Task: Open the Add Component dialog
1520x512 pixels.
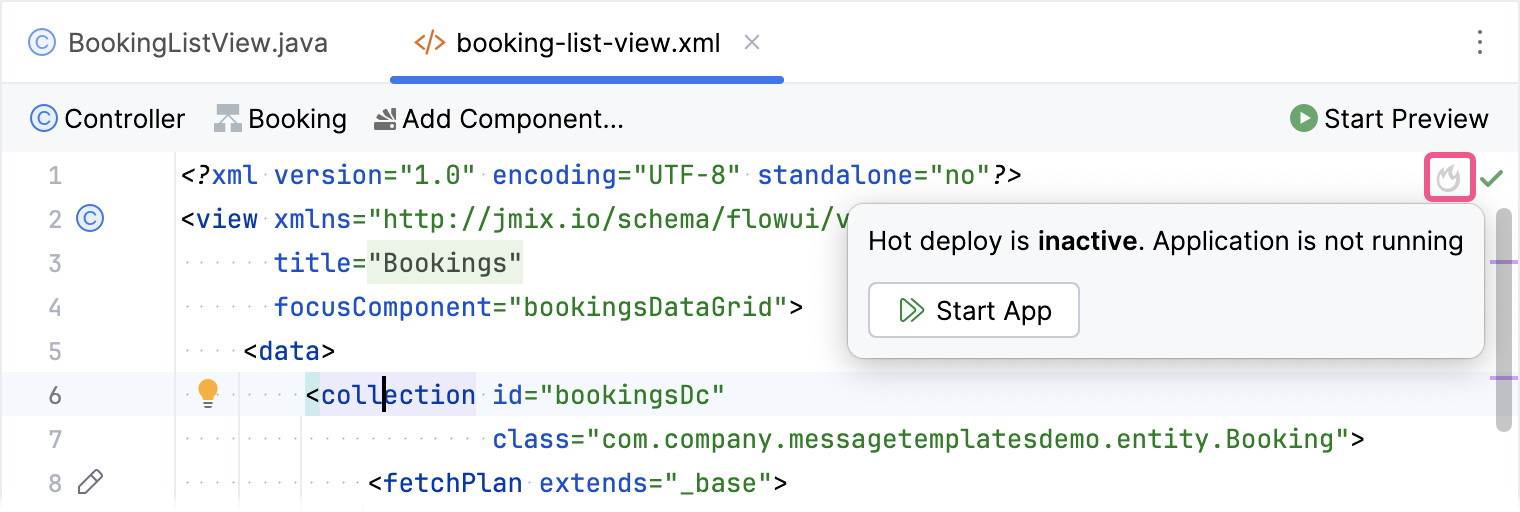Action: tap(498, 119)
